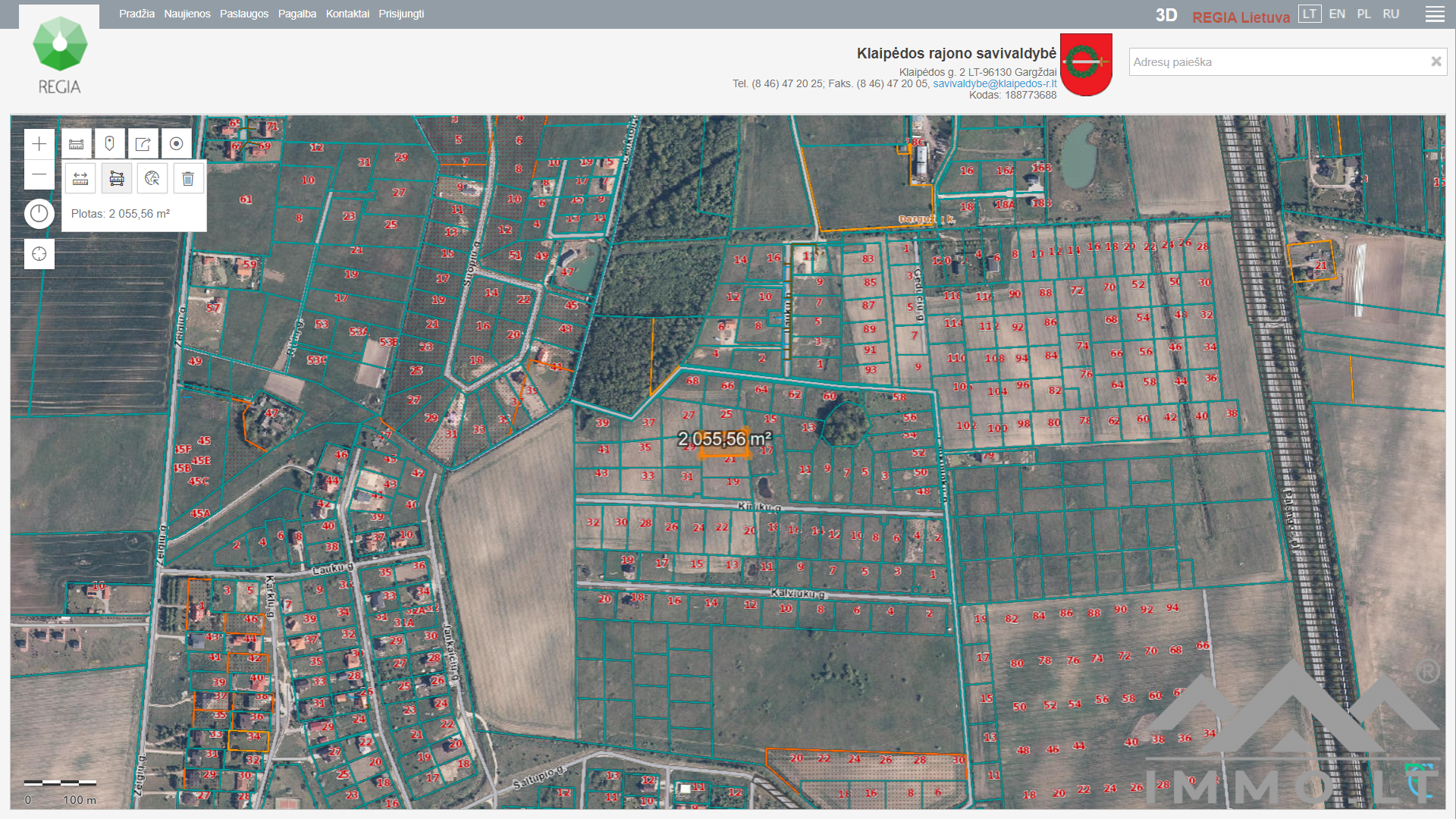Reset map rotation with compass button
This screenshot has height=819, width=1456.
pos(39,214)
